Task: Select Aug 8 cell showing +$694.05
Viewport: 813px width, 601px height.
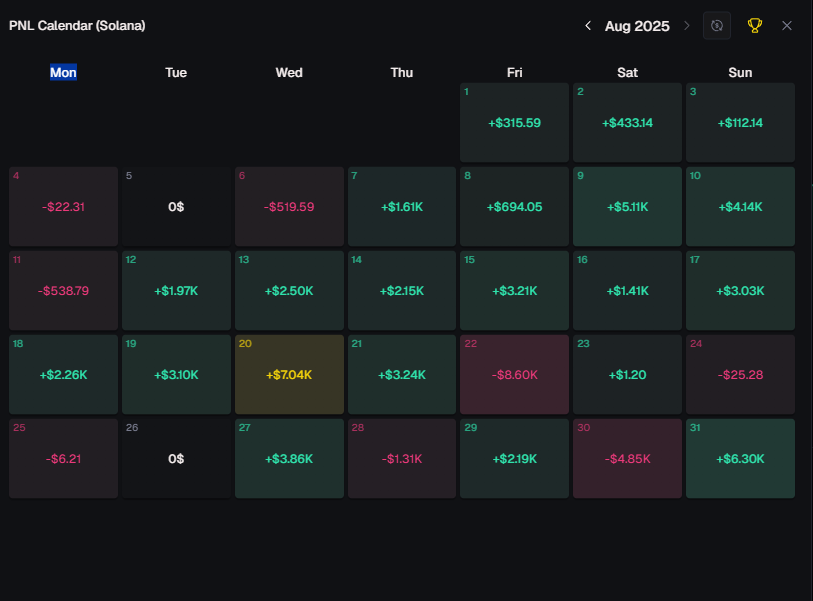Action: [x=514, y=206]
